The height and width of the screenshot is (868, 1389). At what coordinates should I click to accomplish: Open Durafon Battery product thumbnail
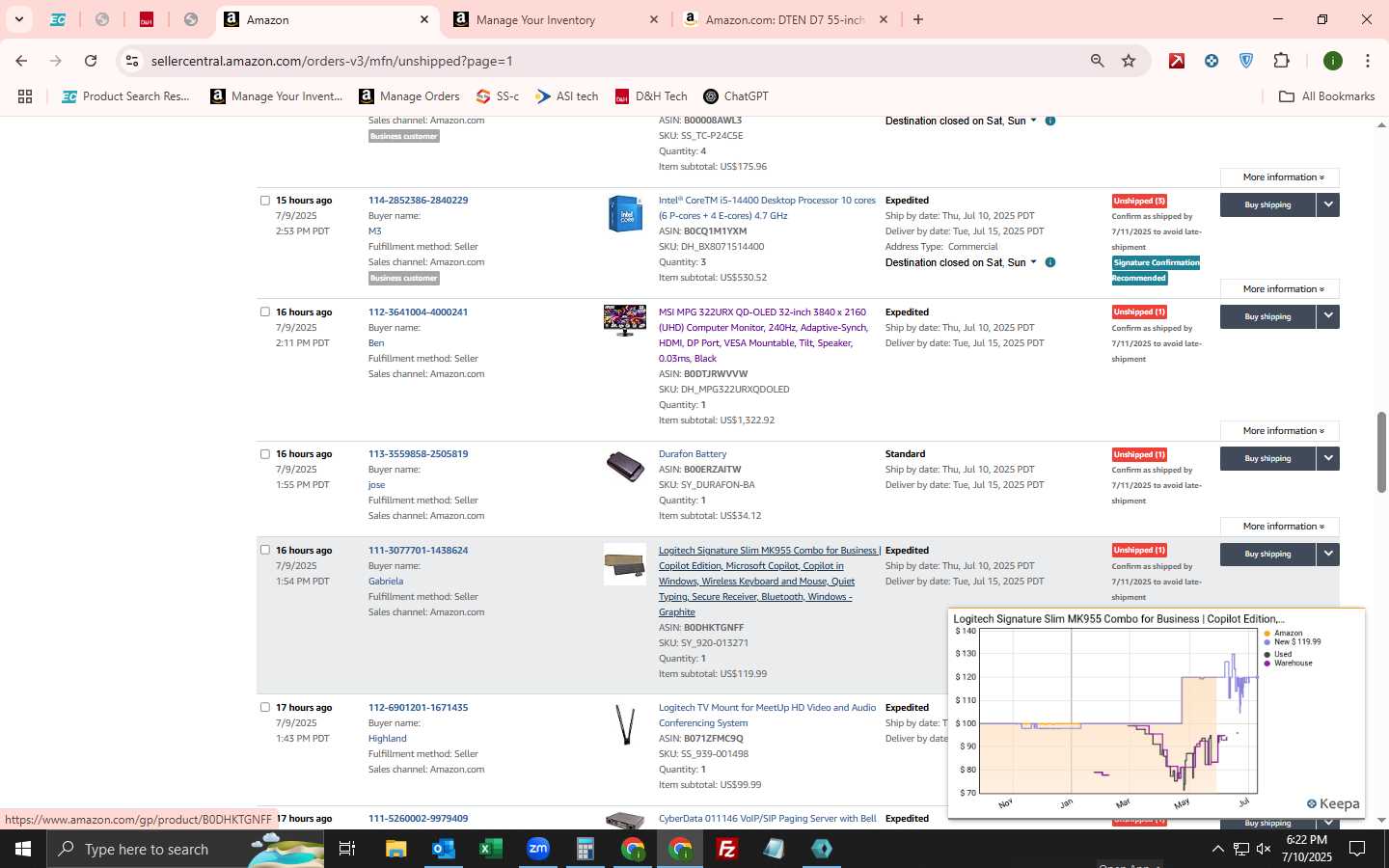(x=625, y=467)
